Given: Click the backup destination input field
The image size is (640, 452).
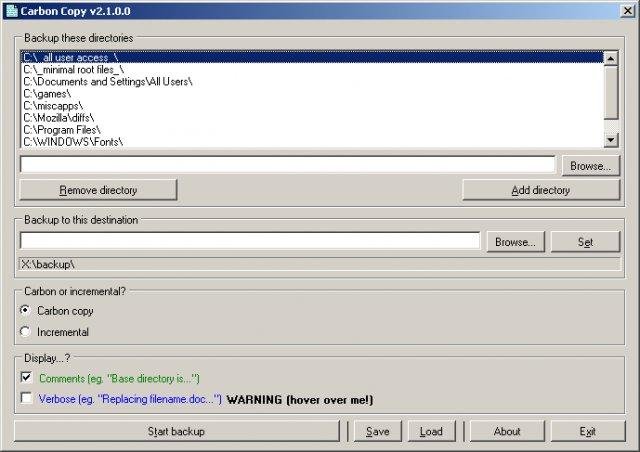Looking at the screenshot, I should pyautogui.click(x=250, y=240).
